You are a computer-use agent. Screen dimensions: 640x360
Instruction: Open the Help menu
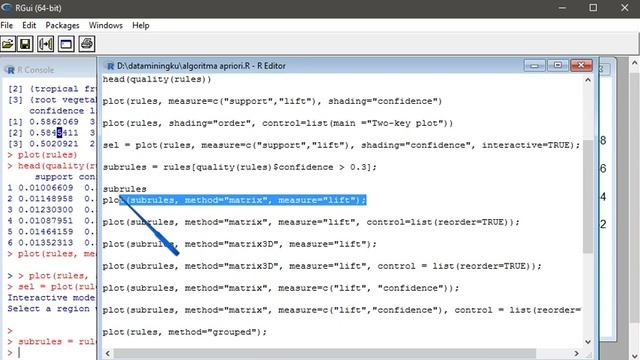[x=140, y=25]
